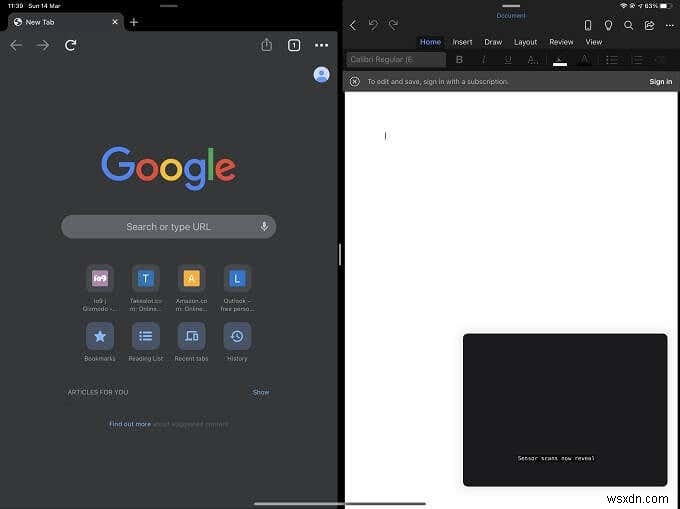Redo the action in Word

pos(394,25)
